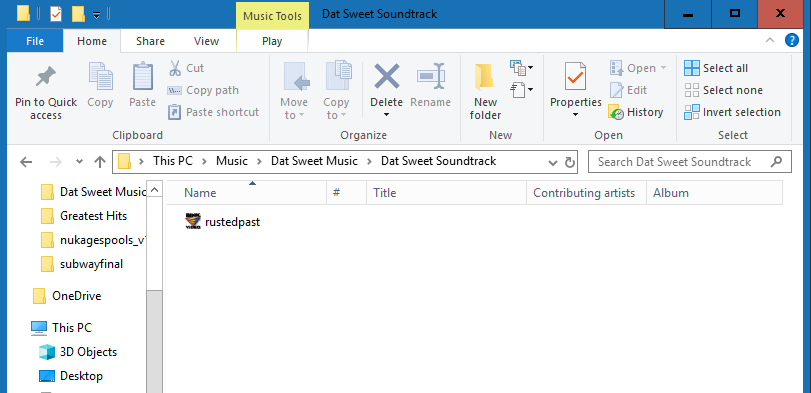811x393 pixels.
Task: Open Customize Quick Access Toolbar dropdown
Action: point(96,16)
